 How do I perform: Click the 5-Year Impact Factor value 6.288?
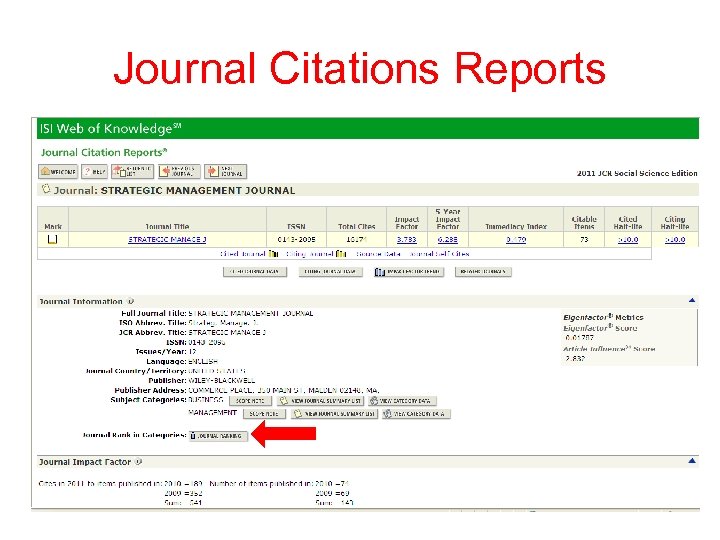tap(447, 239)
